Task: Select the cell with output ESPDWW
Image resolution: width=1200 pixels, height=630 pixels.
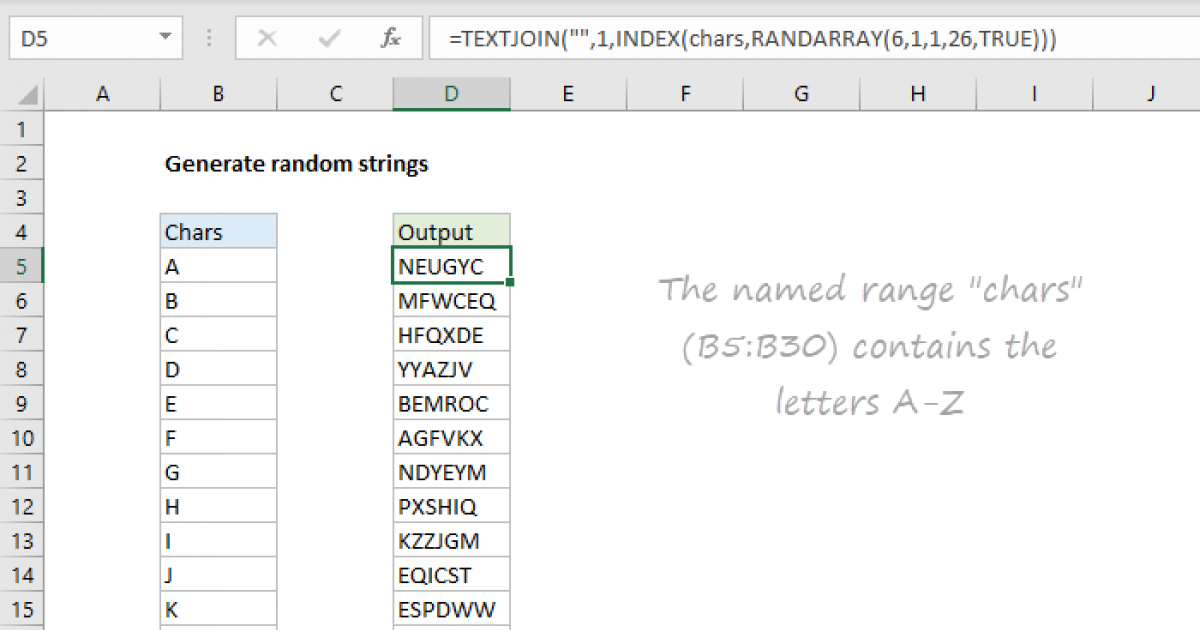Action: (x=452, y=609)
